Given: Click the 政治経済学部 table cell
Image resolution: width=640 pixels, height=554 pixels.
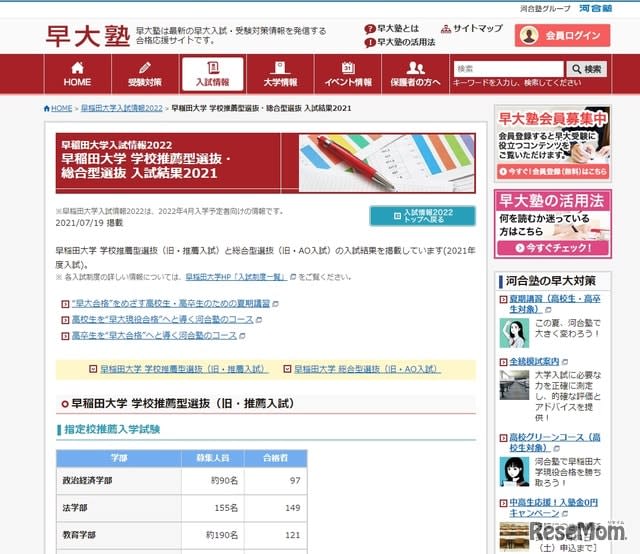Looking at the screenshot, I should (x=119, y=481).
